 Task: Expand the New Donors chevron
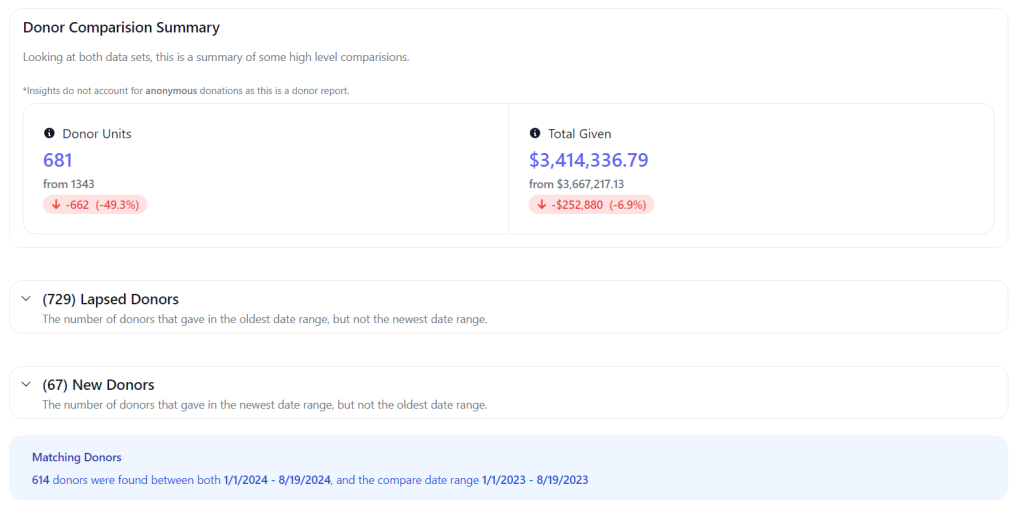(x=26, y=385)
